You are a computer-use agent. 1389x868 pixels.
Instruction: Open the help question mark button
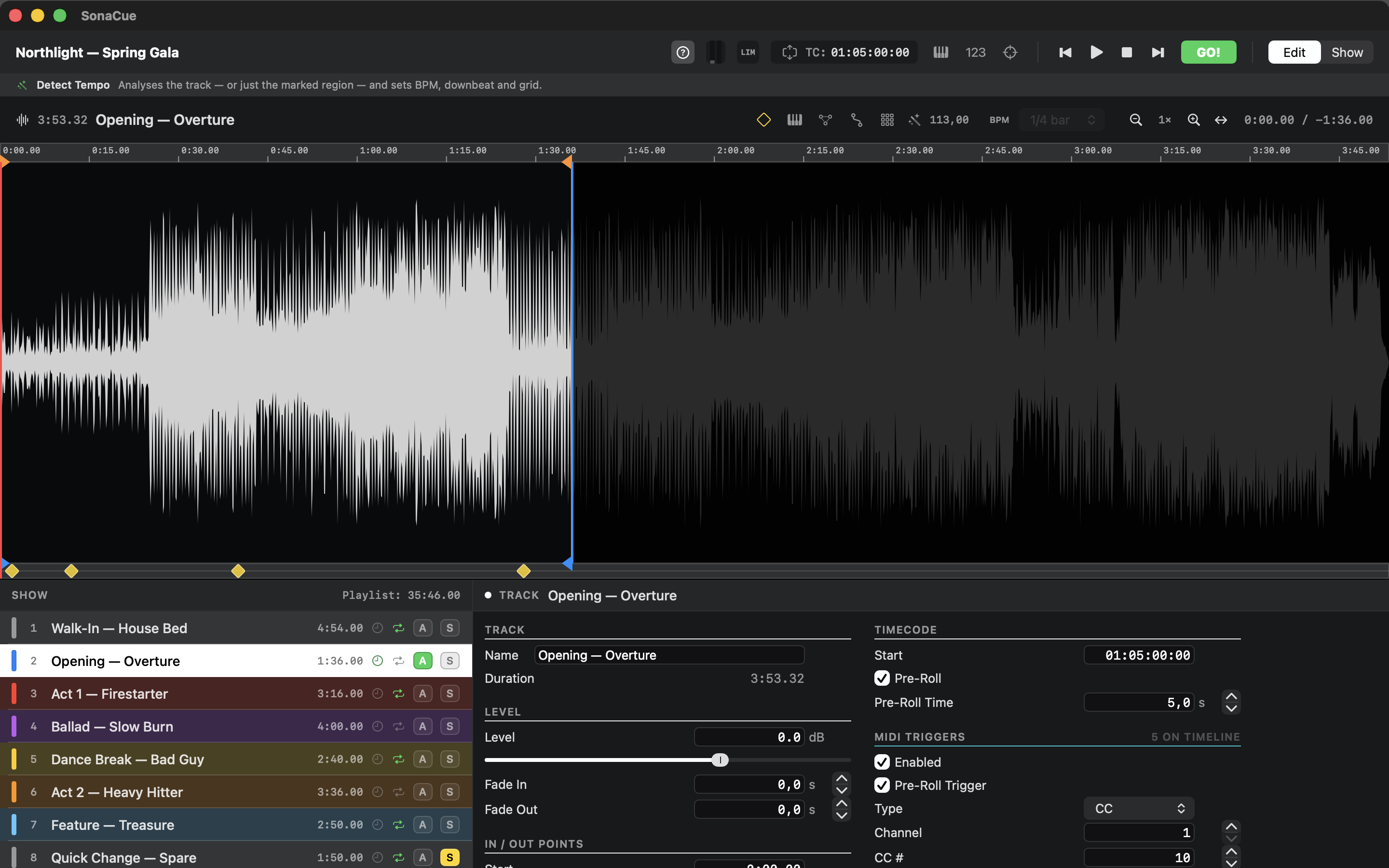point(682,52)
